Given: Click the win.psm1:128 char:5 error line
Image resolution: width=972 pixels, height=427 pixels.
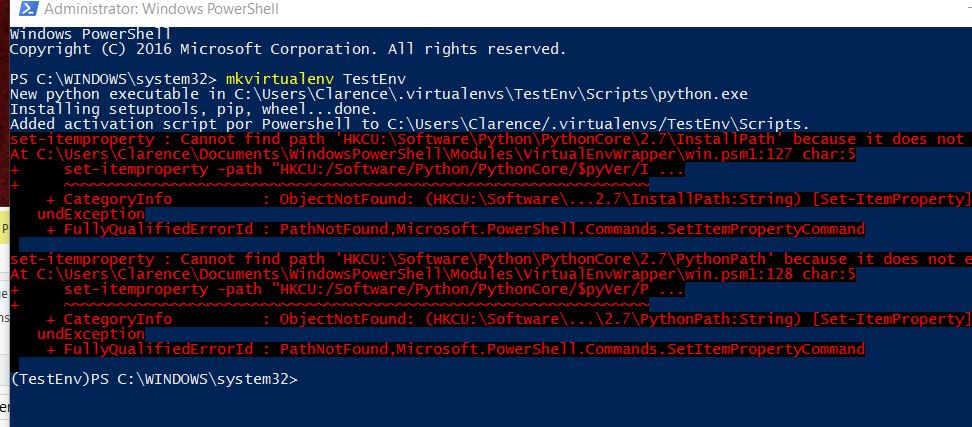Looking at the screenshot, I should [x=432, y=274].
